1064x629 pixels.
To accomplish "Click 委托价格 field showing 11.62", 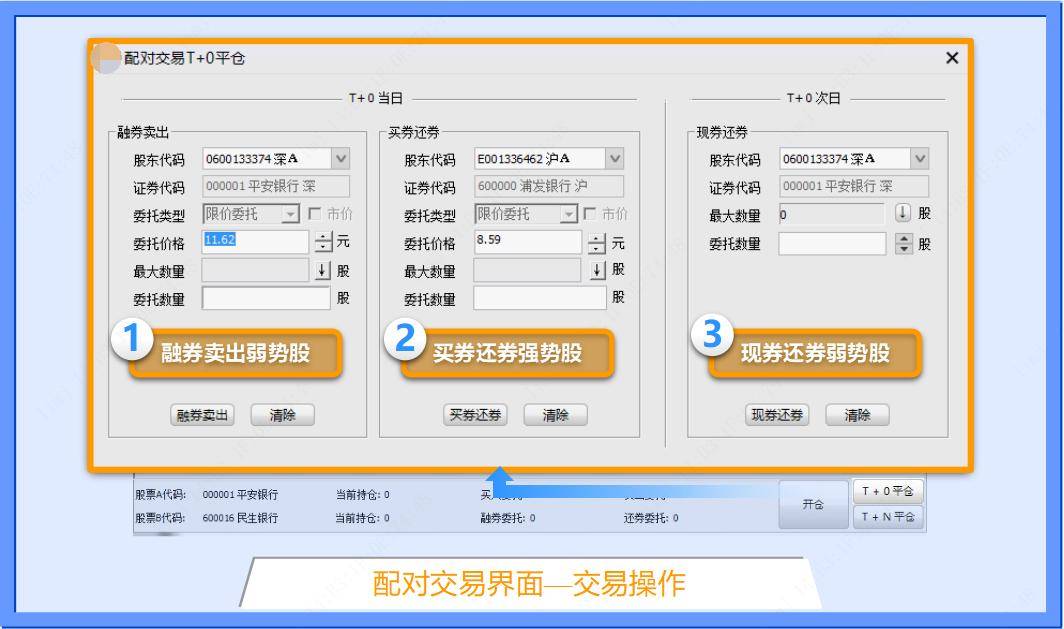I will pos(255,242).
